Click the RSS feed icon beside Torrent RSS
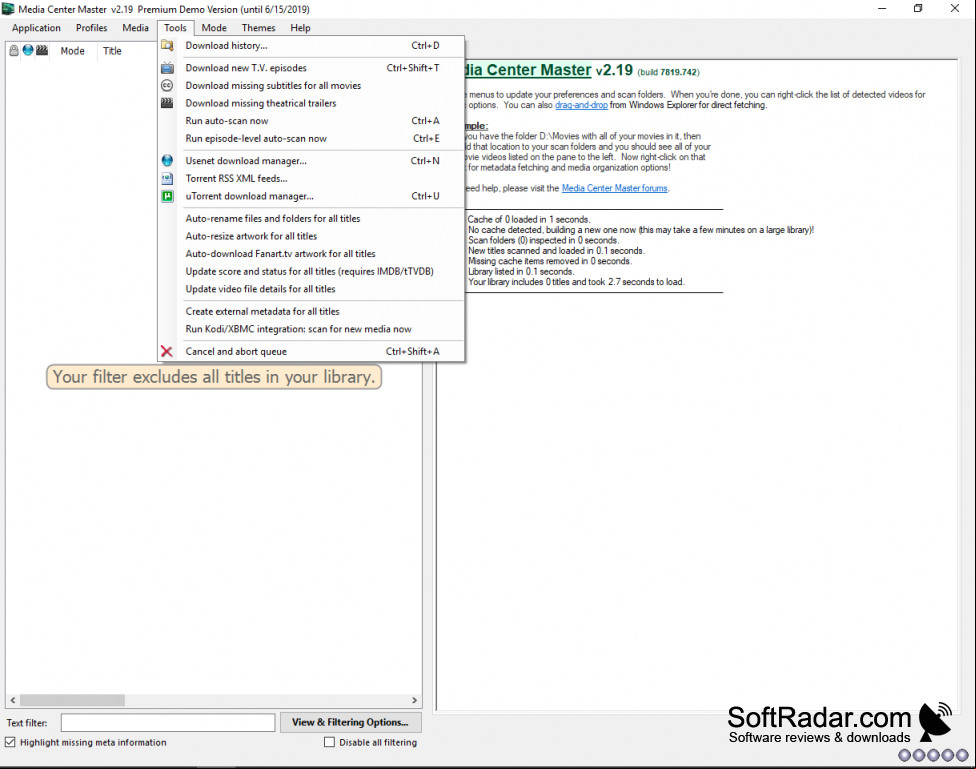This screenshot has height=769, width=976. click(167, 178)
